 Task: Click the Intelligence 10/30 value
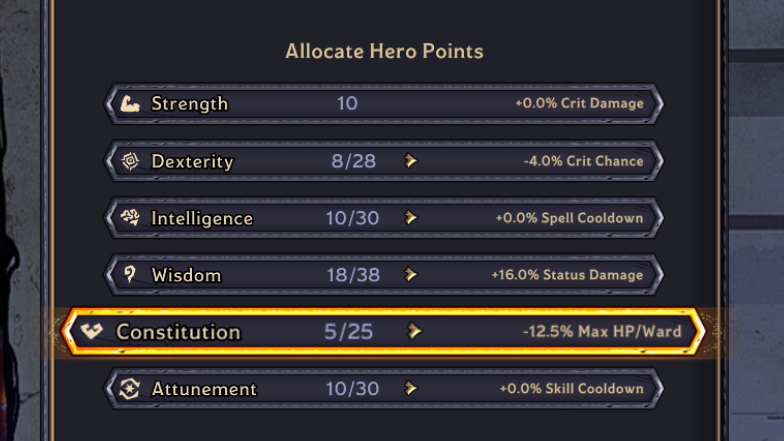click(352, 218)
